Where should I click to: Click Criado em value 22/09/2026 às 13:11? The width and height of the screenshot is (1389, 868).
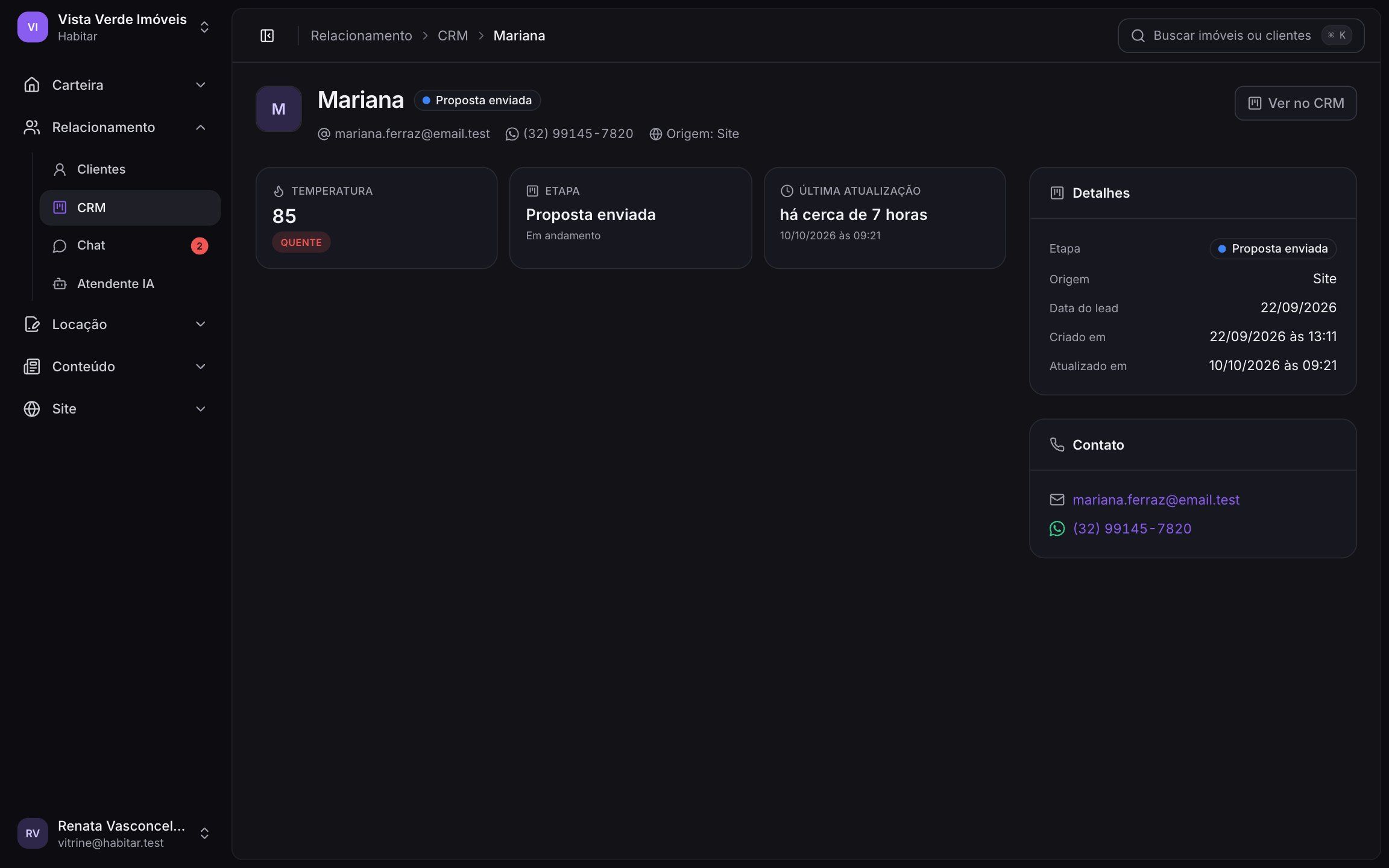point(1273,336)
